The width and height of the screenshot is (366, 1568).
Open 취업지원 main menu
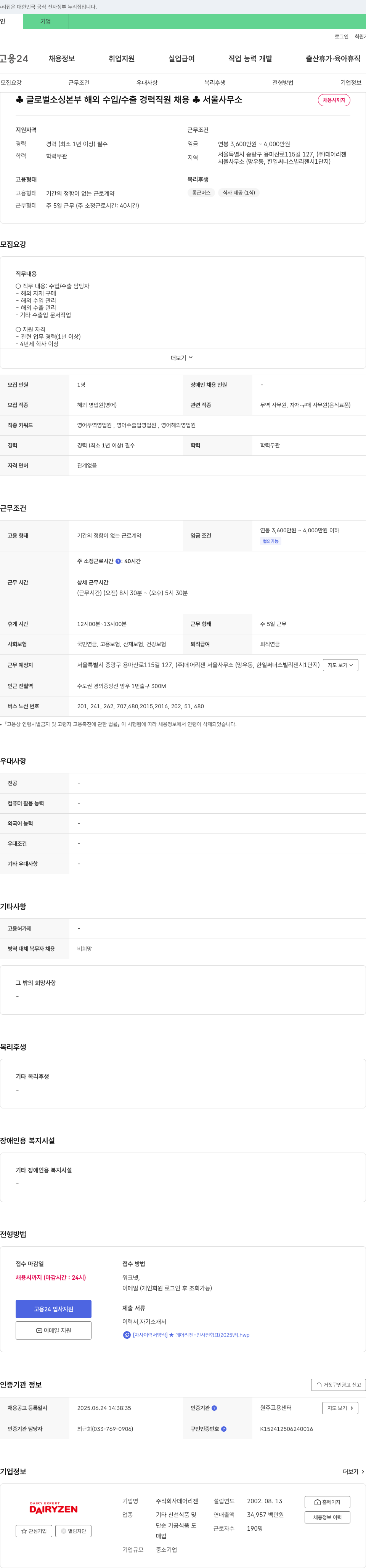[x=121, y=58]
